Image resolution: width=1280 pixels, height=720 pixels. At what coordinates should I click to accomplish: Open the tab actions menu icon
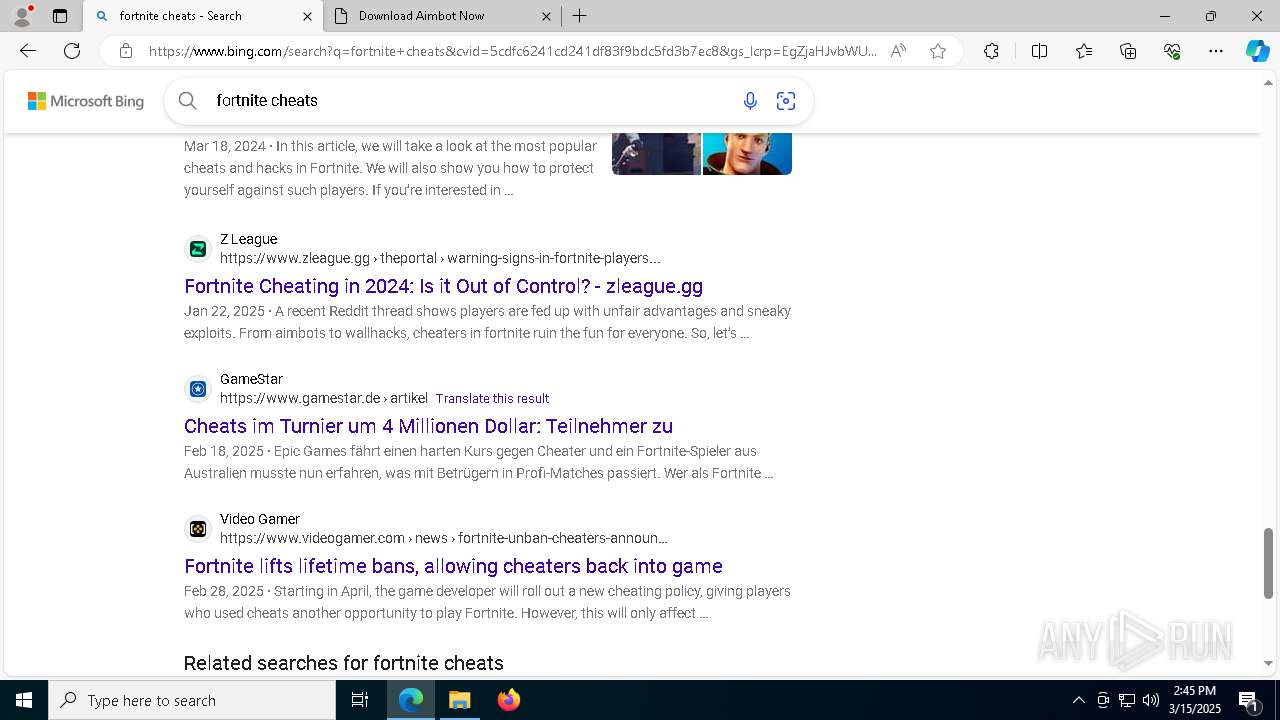[x=60, y=16]
